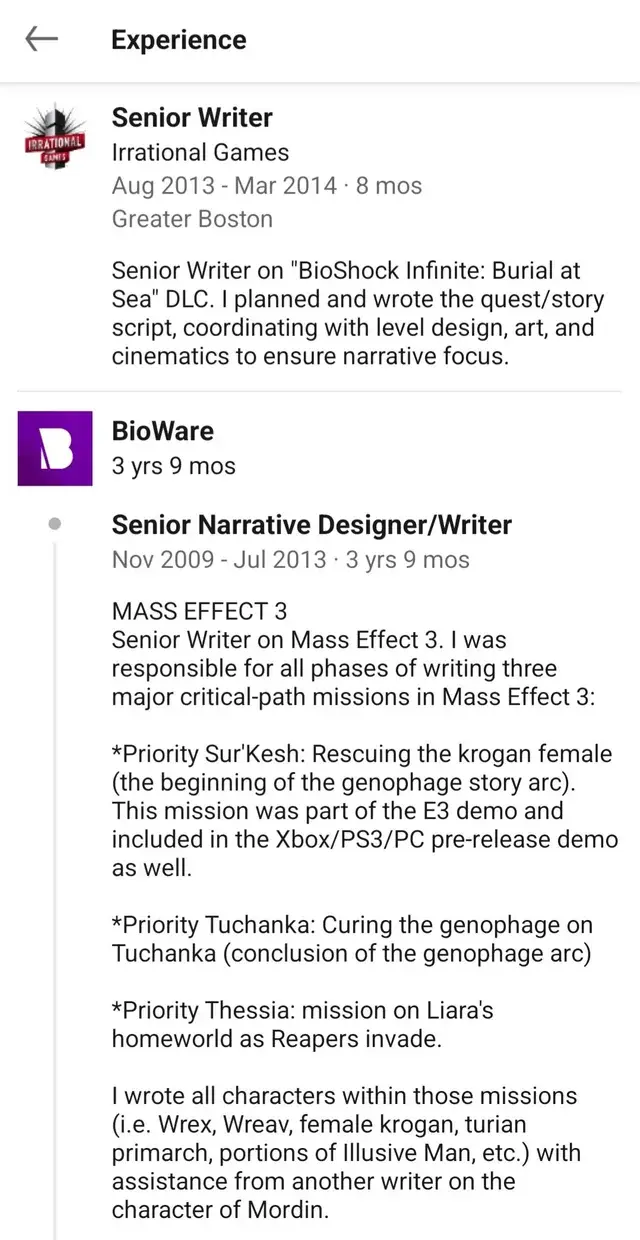The width and height of the screenshot is (640, 1240).
Task: Tap the 3 yrs 9 mos BioWare duration
Action: 174,466
